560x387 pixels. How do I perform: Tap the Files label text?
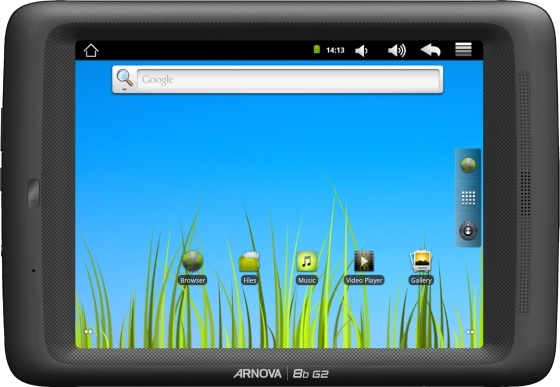[x=250, y=280]
